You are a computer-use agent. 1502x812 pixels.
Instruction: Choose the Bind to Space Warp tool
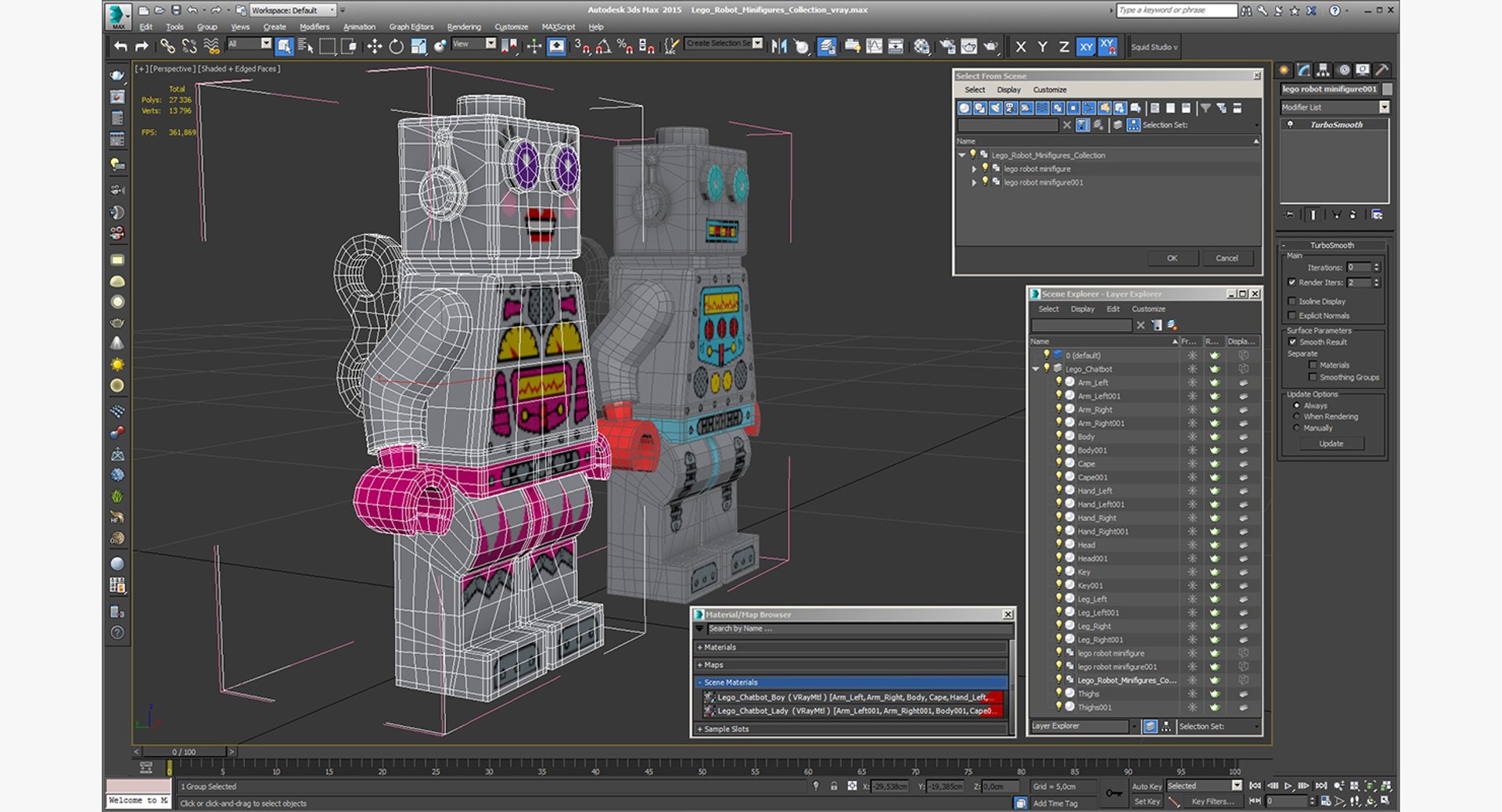[x=211, y=47]
